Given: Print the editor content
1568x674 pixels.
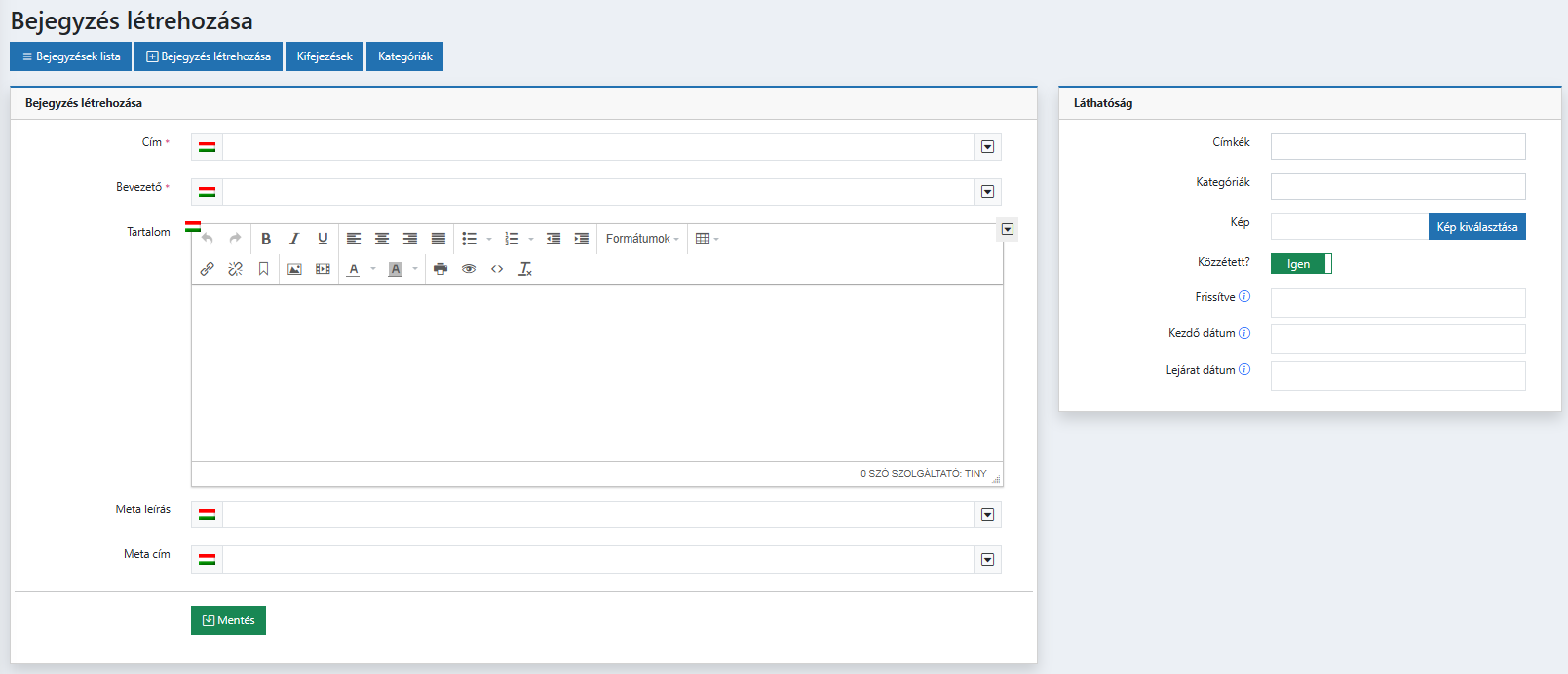Looking at the screenshot, I should point(440,269).
